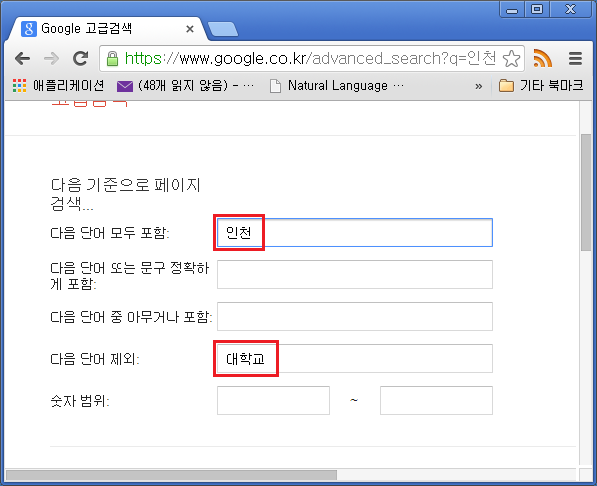Image resolution: width=597 pixels, height=486 pixels.
Task: Close the Google 고급검색 tab
Action: pos(190,29)
